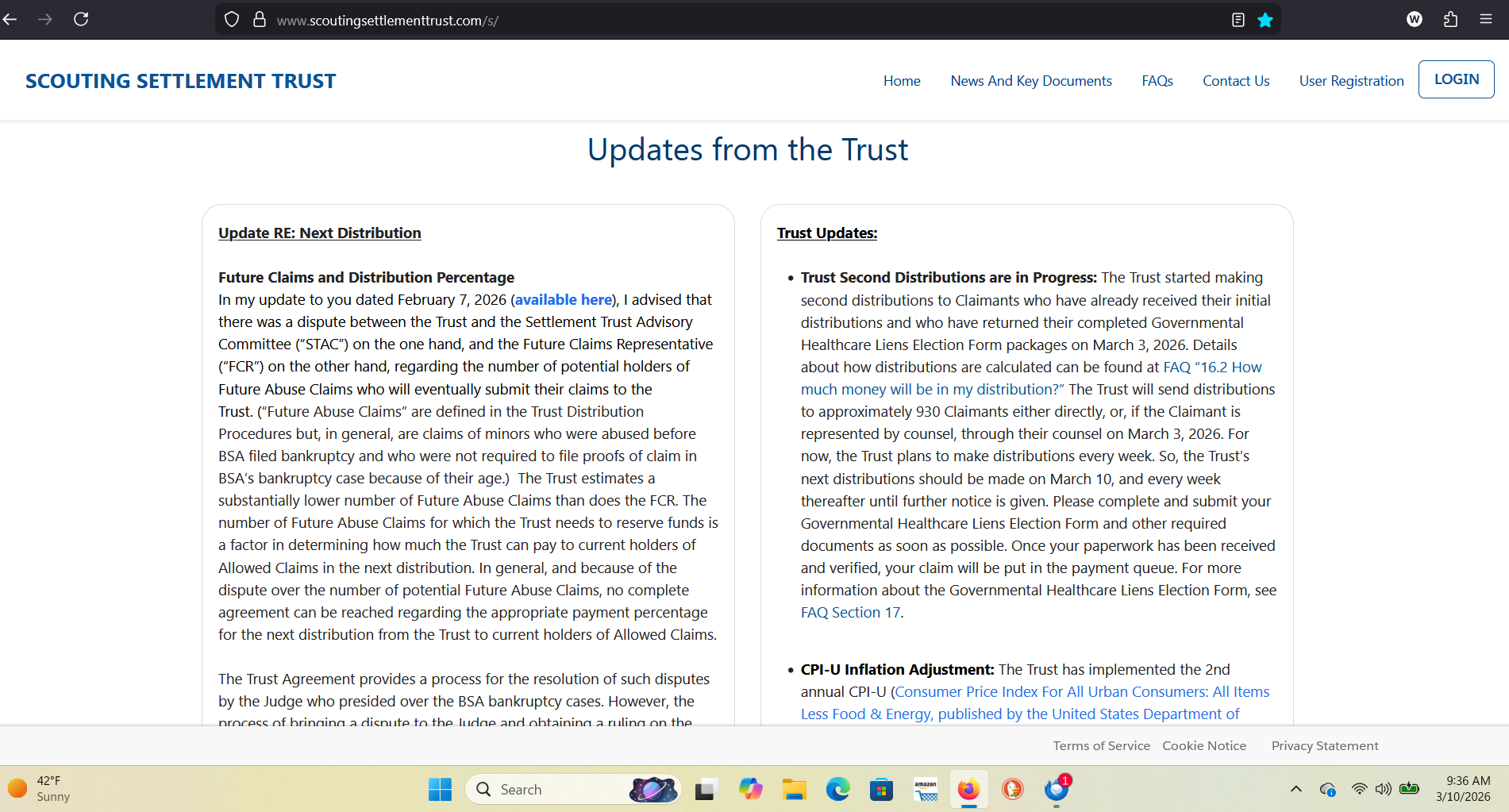Image resolution: width=1509 pixels, height=812 pixels.
Task: Open the Home navigation item
Action: 902,81
